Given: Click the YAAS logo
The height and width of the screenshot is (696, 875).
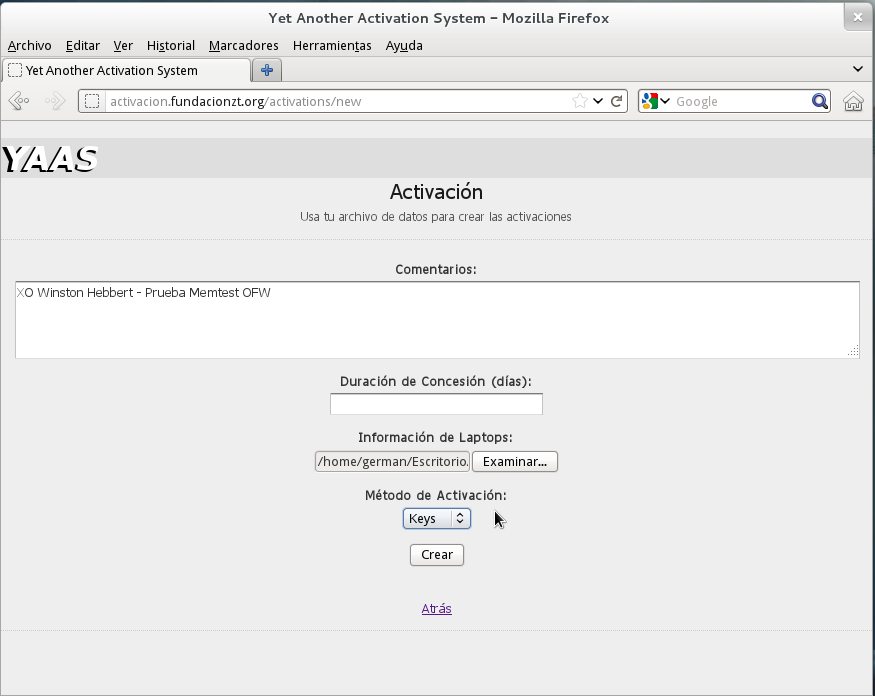Looking at the screenshot, I should coord(49,159).
